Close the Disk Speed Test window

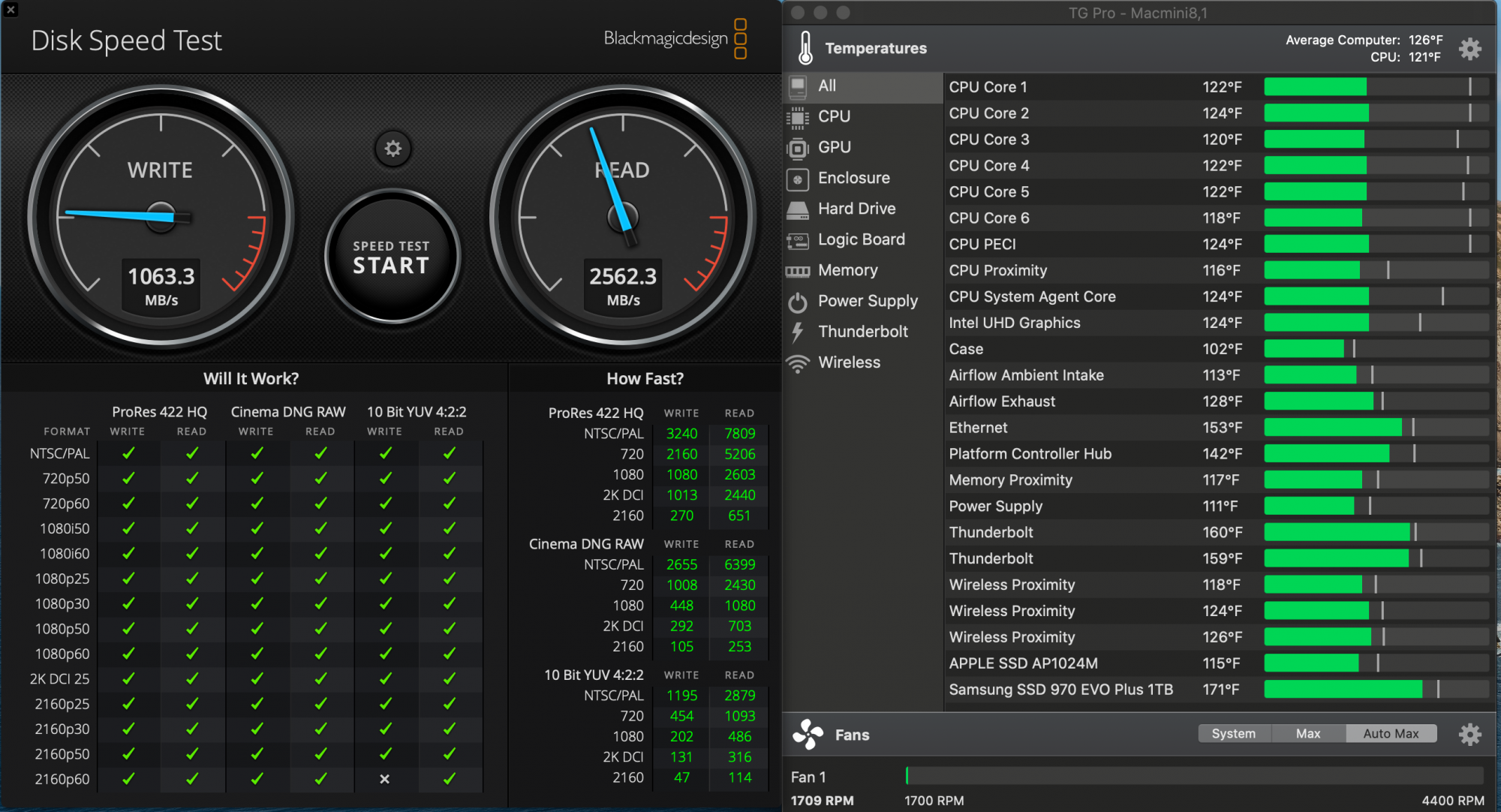10,10
